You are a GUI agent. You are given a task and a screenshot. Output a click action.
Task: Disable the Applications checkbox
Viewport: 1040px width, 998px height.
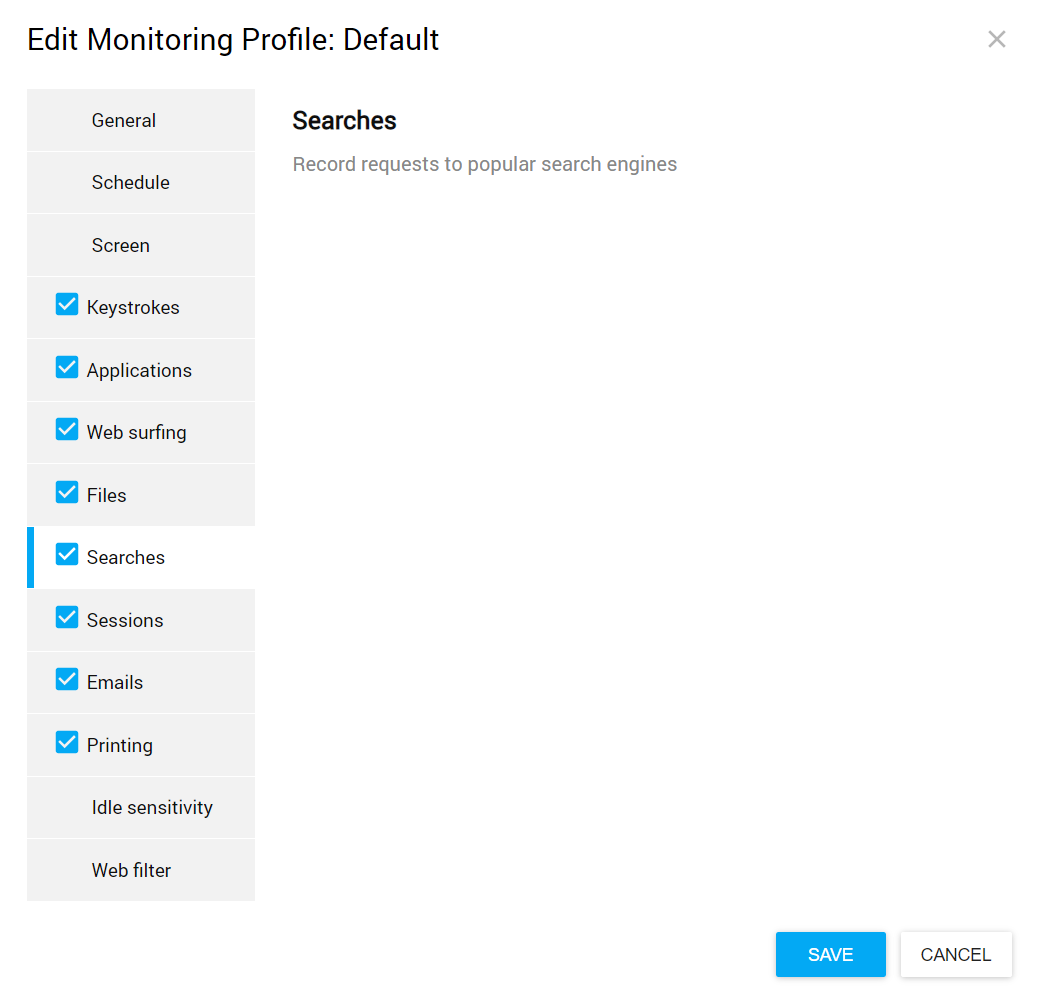[x=67, y=368]
